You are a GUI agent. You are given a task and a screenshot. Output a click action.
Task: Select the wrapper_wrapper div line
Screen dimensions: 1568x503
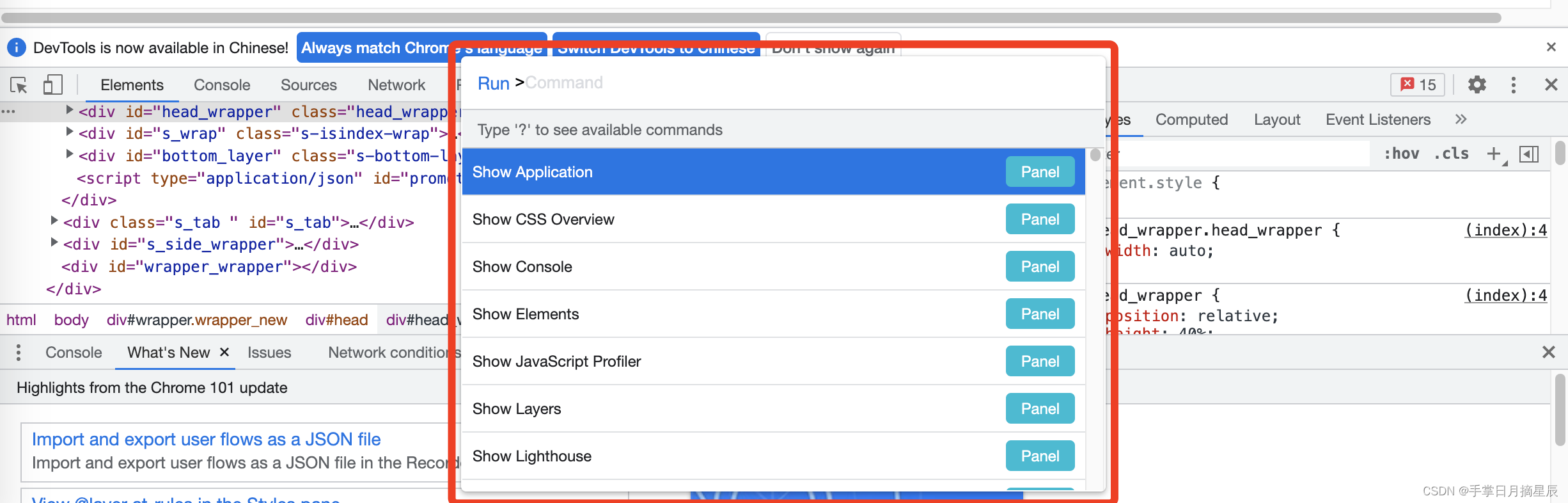[x=209, y=266]
